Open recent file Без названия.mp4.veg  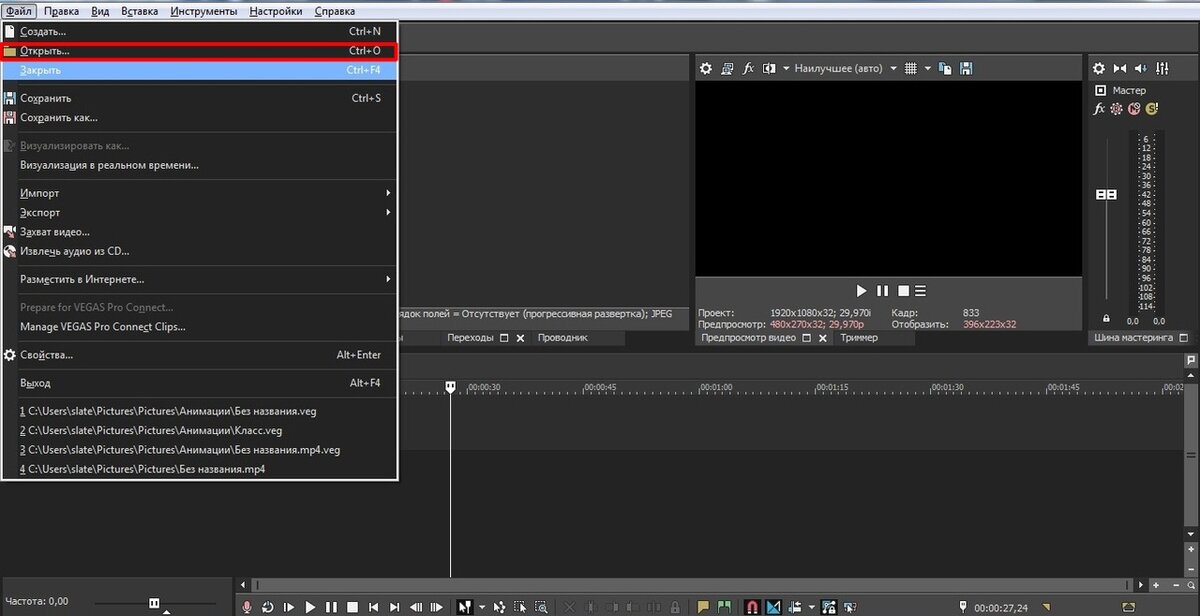(200, 450)
